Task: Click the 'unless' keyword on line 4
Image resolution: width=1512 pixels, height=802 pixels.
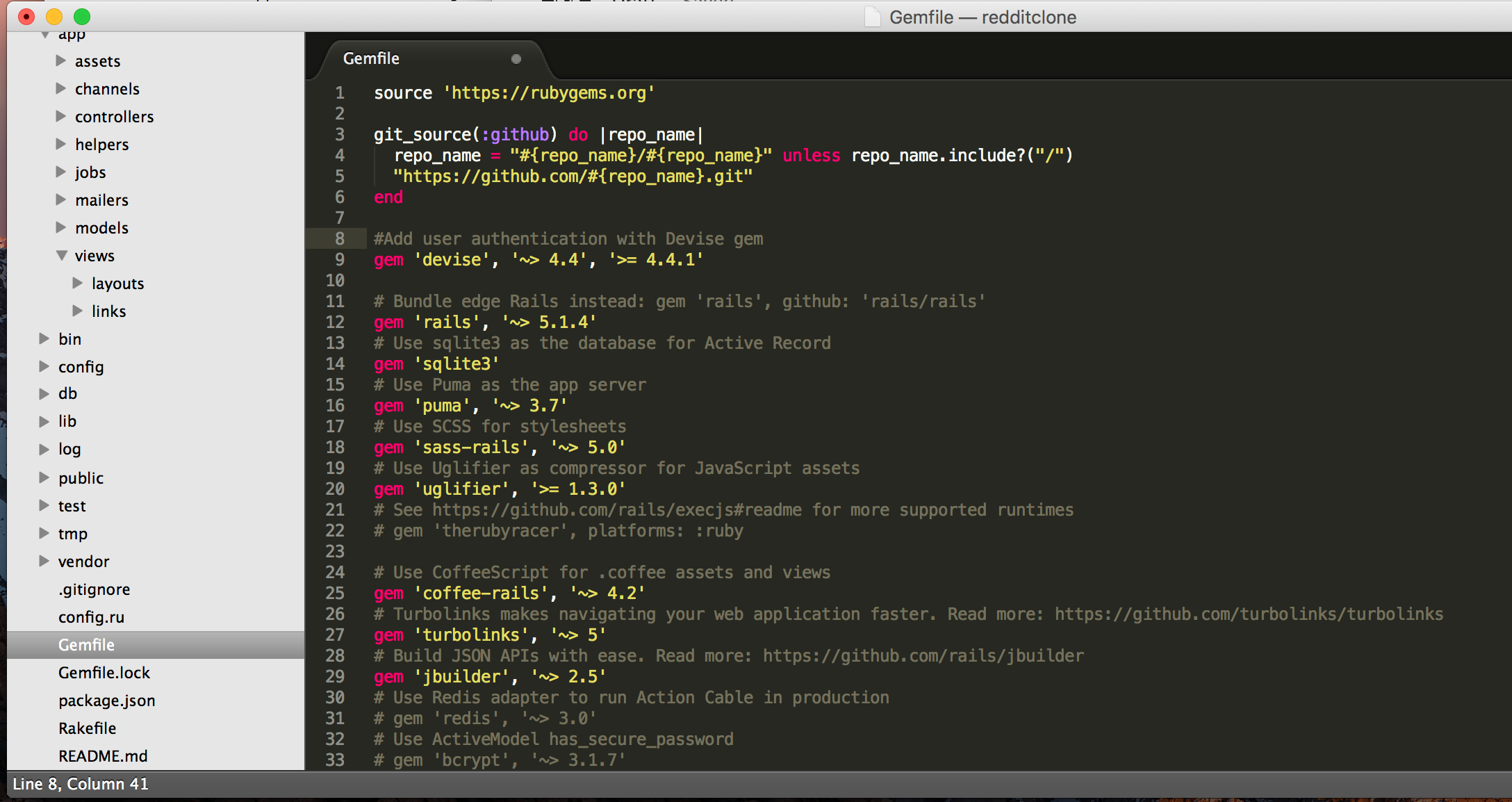Action: pyautogui.click(x=812, y=156)
